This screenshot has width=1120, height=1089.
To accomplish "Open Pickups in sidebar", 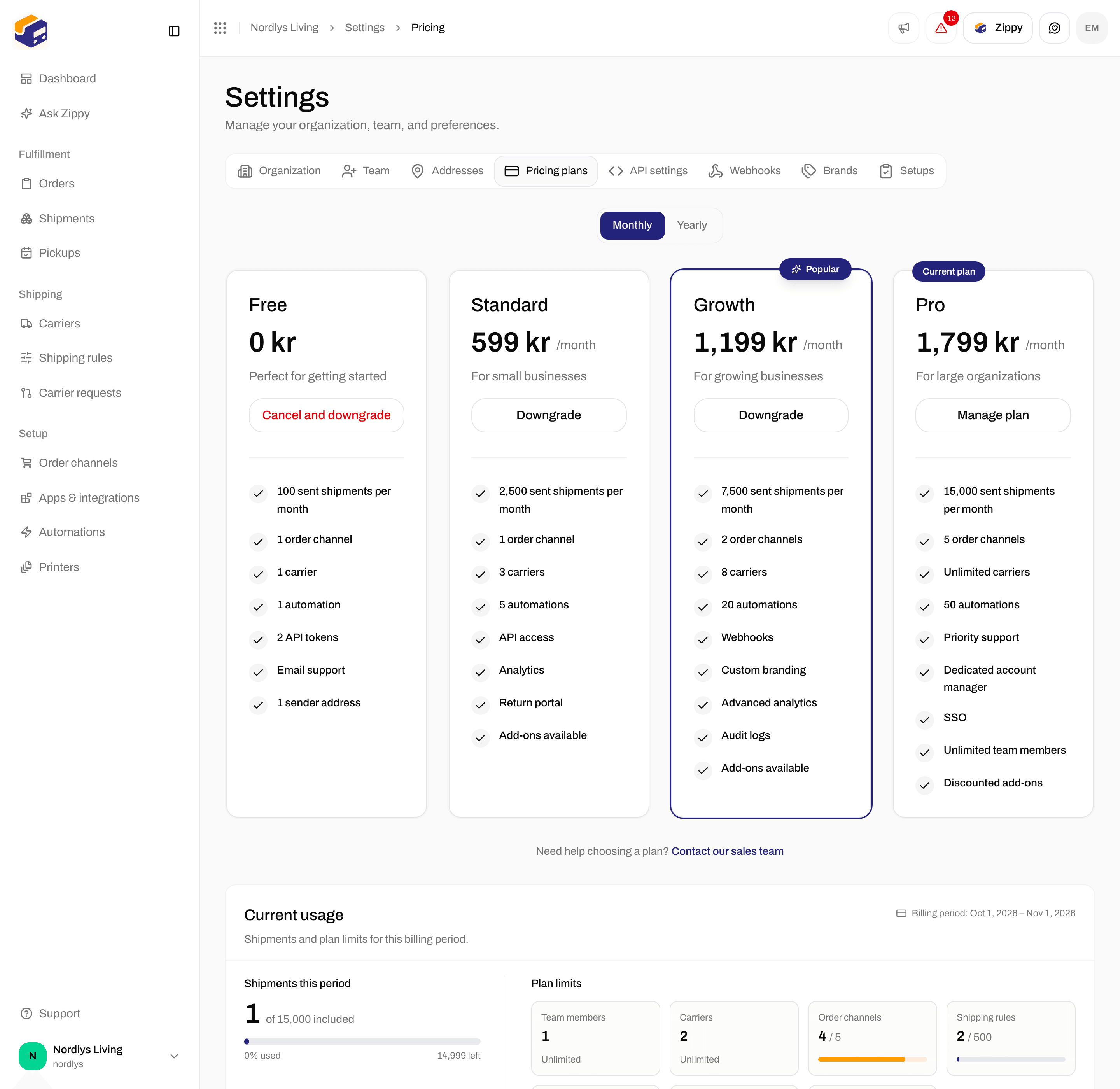I will (x=50, y=253).
